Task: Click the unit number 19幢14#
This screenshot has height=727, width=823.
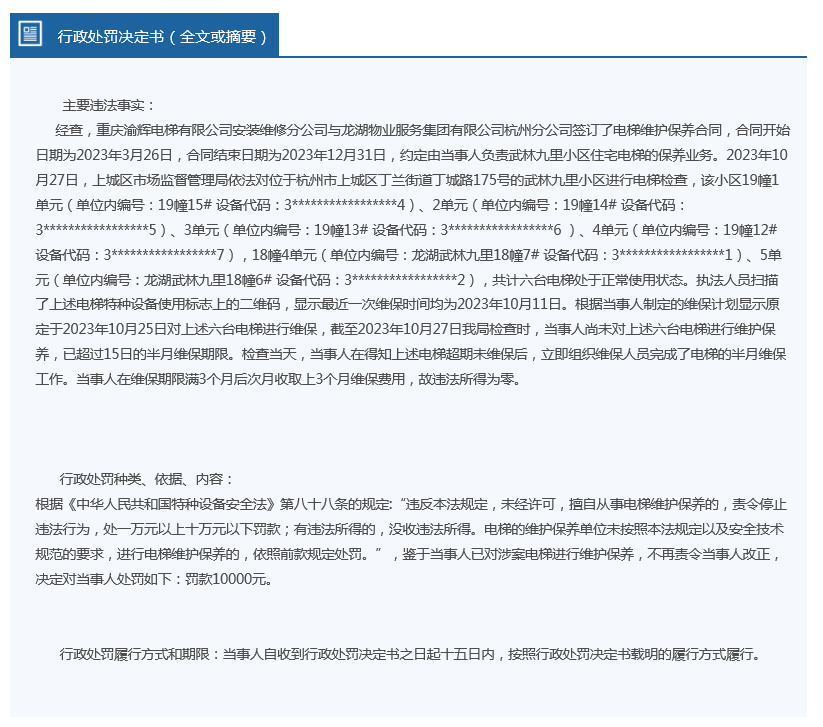Action: coord(589,205)
